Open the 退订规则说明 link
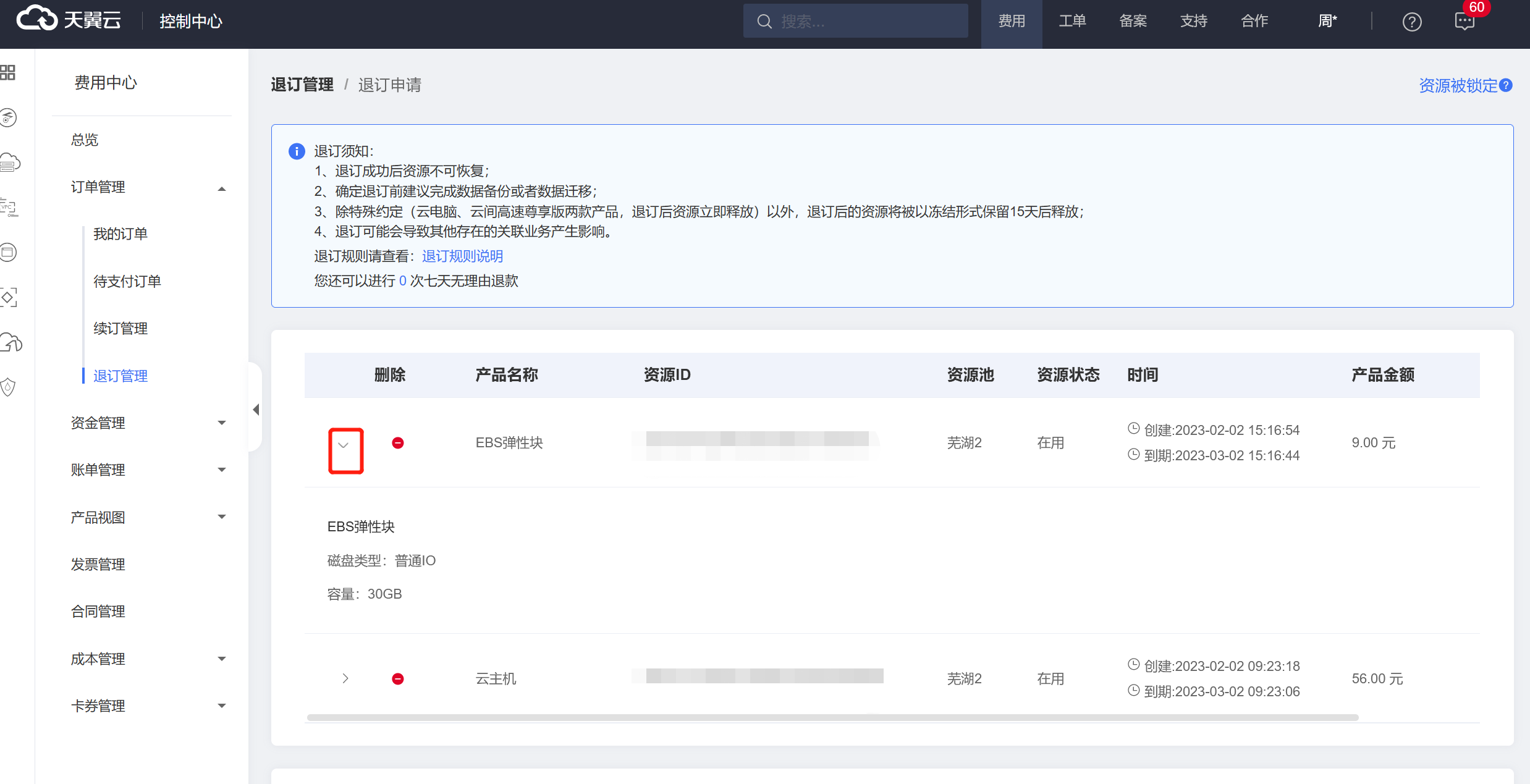This screenshot has height=784, width=1530. [x=462, y=256]
